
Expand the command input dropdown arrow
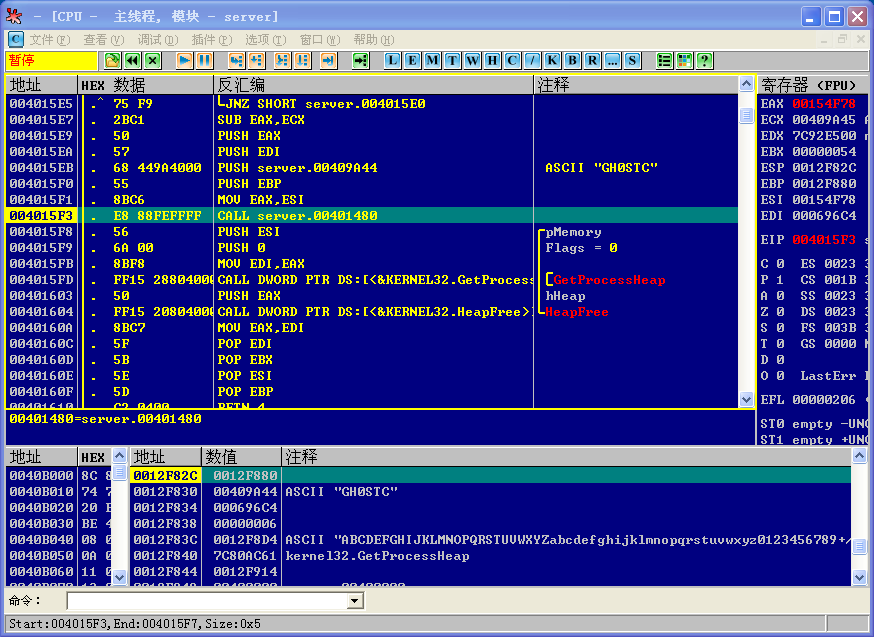(355, 601)
